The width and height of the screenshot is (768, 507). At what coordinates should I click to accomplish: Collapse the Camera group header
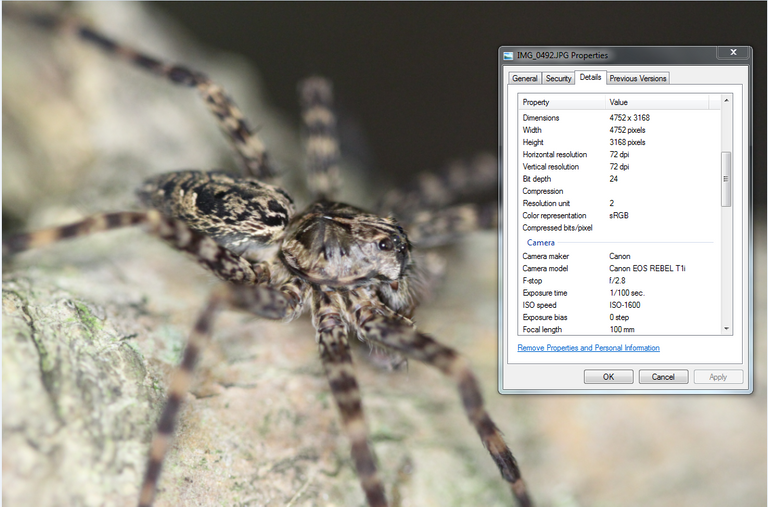(x=541, y=243)
